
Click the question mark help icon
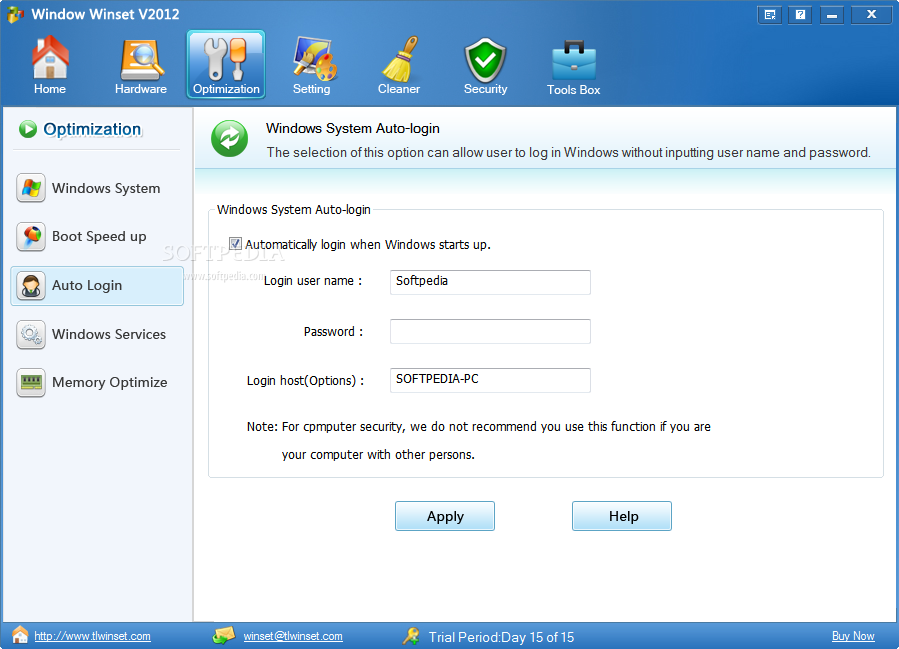point(800,15)
